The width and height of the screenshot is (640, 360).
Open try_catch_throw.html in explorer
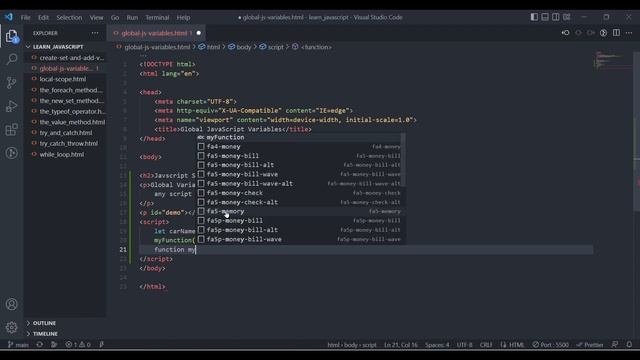click(65, 143)
